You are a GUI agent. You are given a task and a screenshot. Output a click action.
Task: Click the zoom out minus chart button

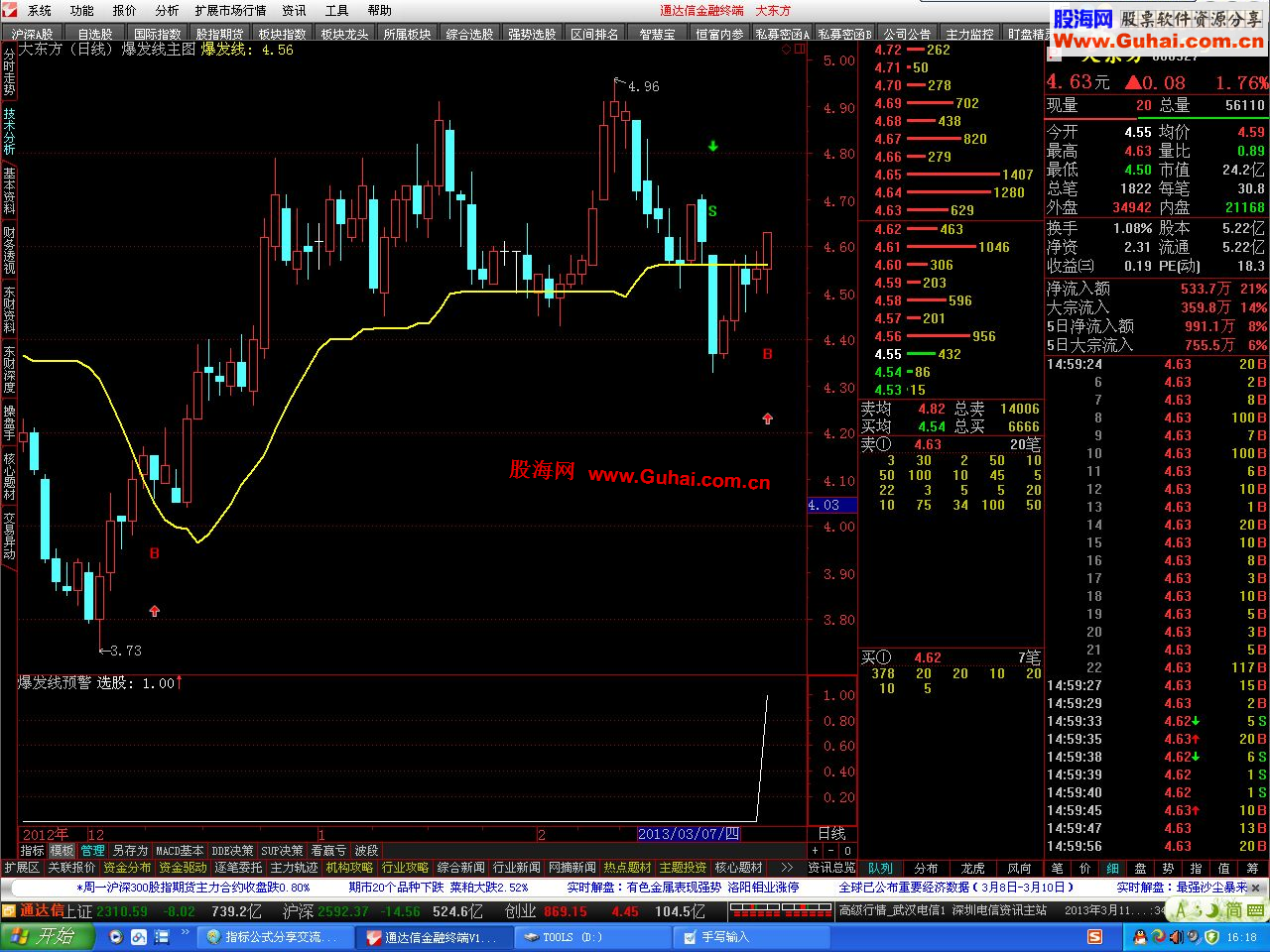(x=831, y=851)
